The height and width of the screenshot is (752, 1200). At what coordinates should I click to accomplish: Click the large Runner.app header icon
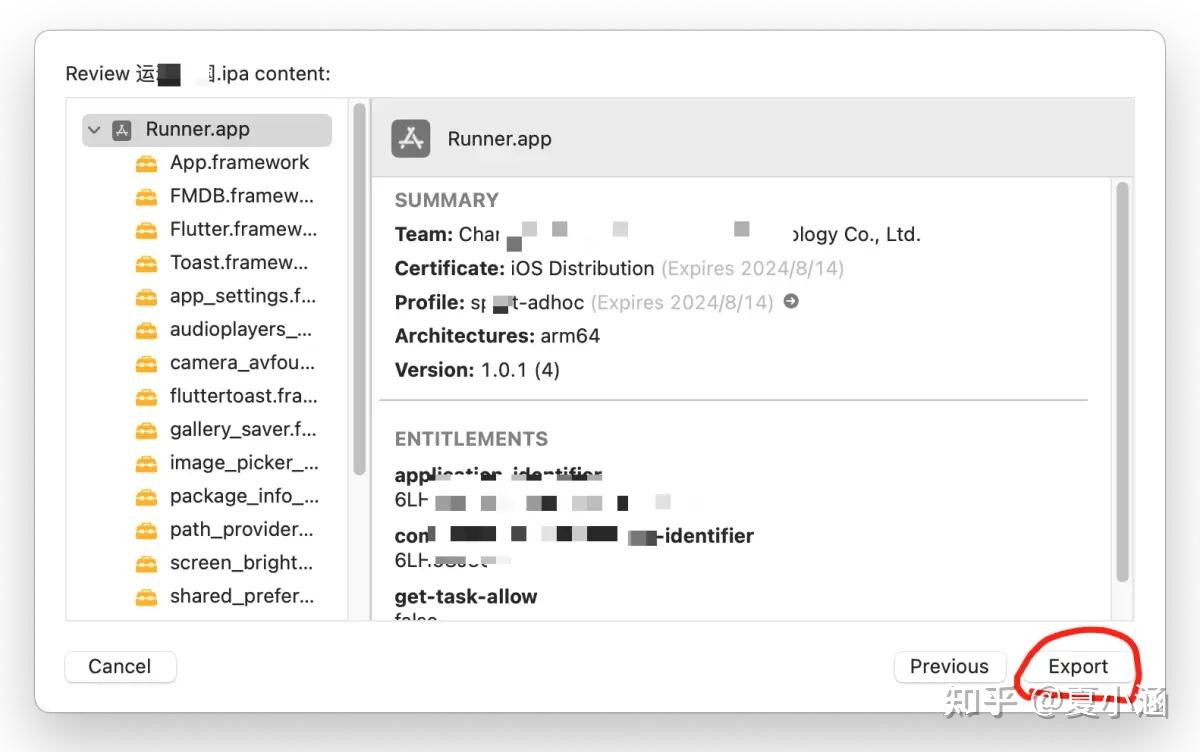(411, 138)
